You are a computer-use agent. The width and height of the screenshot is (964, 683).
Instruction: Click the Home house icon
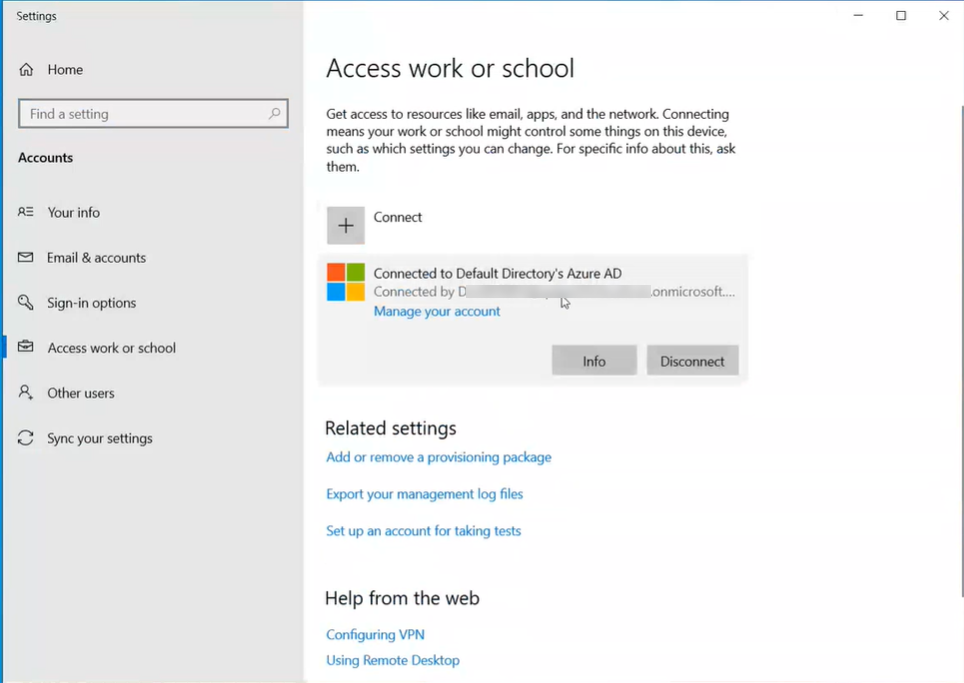click(x=26, y=69)
